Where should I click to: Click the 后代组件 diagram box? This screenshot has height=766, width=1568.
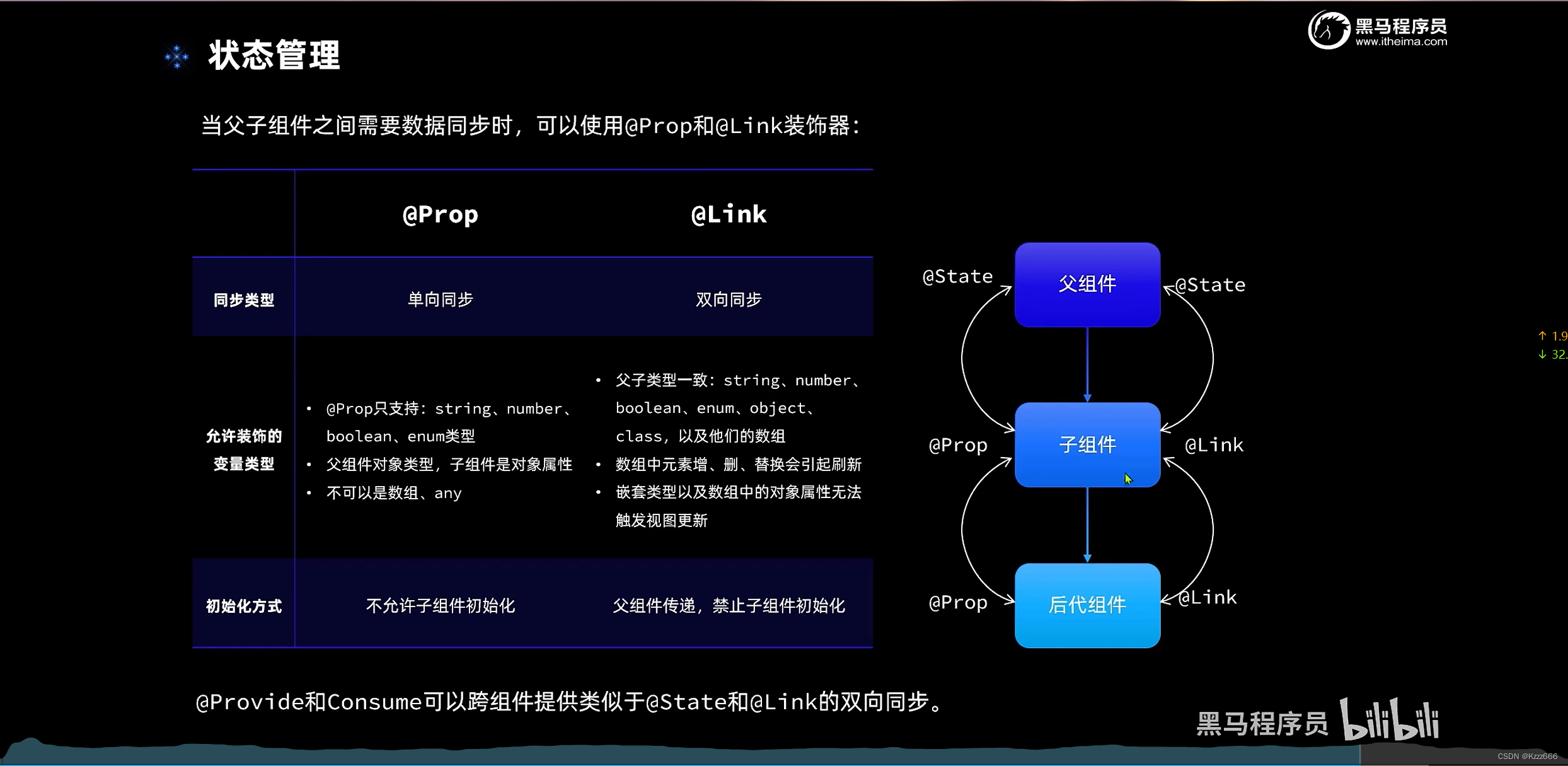[1087, 605]
